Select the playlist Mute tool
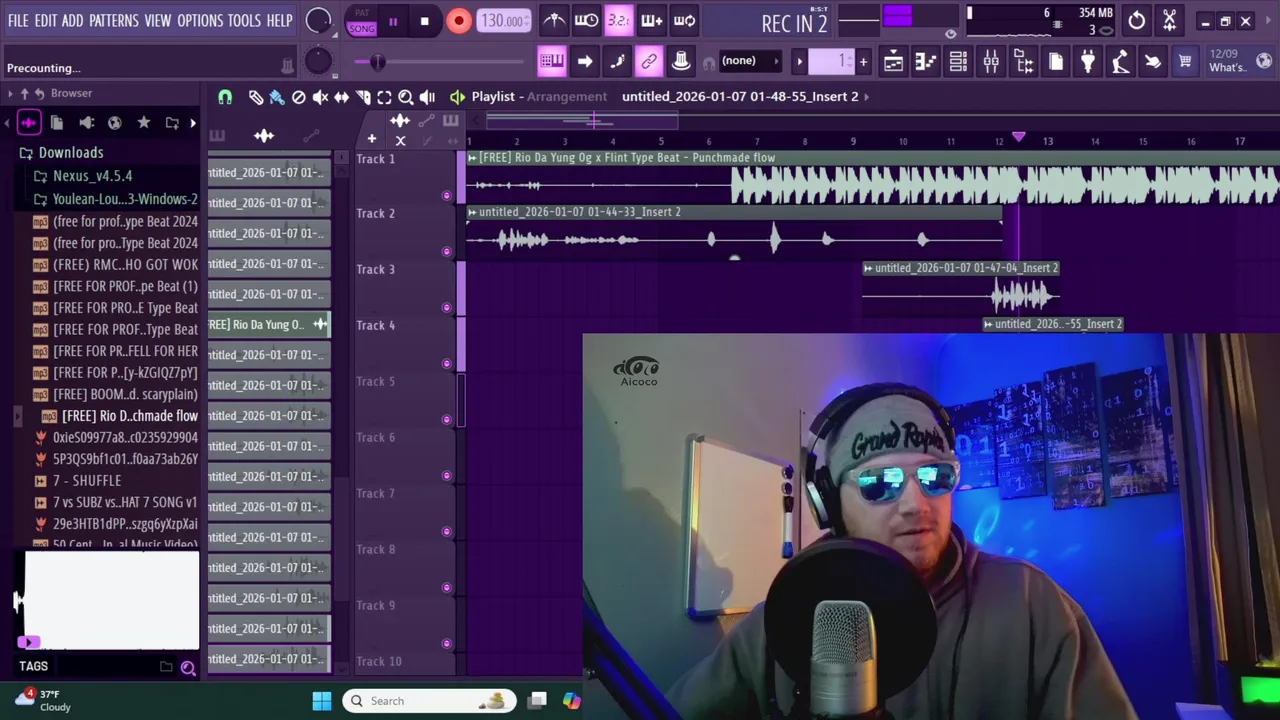Image resolution: width=1280 pixels, height=720 pixels. pyautogui.click(x=320, y=97)
